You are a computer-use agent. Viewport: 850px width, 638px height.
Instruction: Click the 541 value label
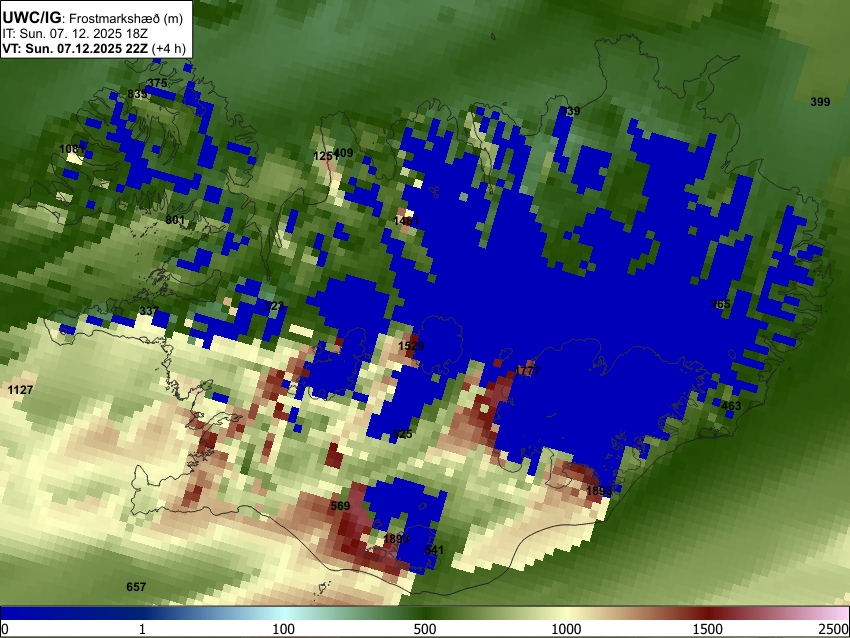[434, 550]
